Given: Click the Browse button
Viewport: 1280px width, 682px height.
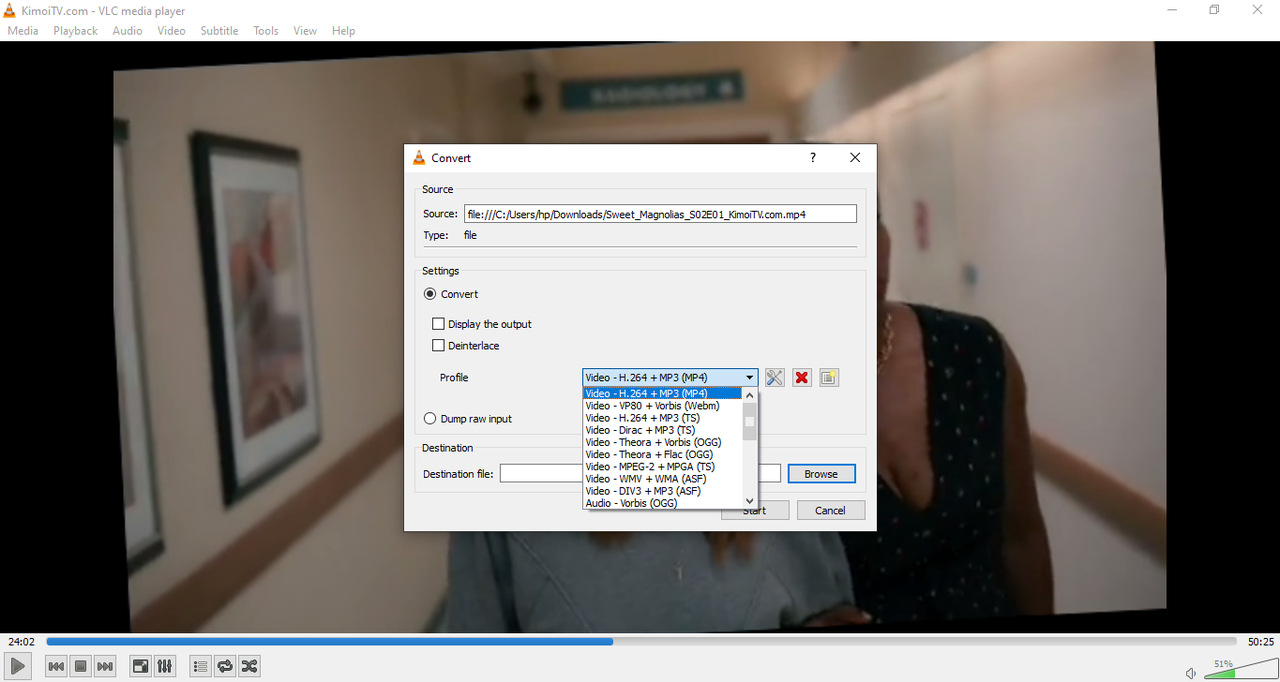Looking at the screenshot, I should point(821,473).
